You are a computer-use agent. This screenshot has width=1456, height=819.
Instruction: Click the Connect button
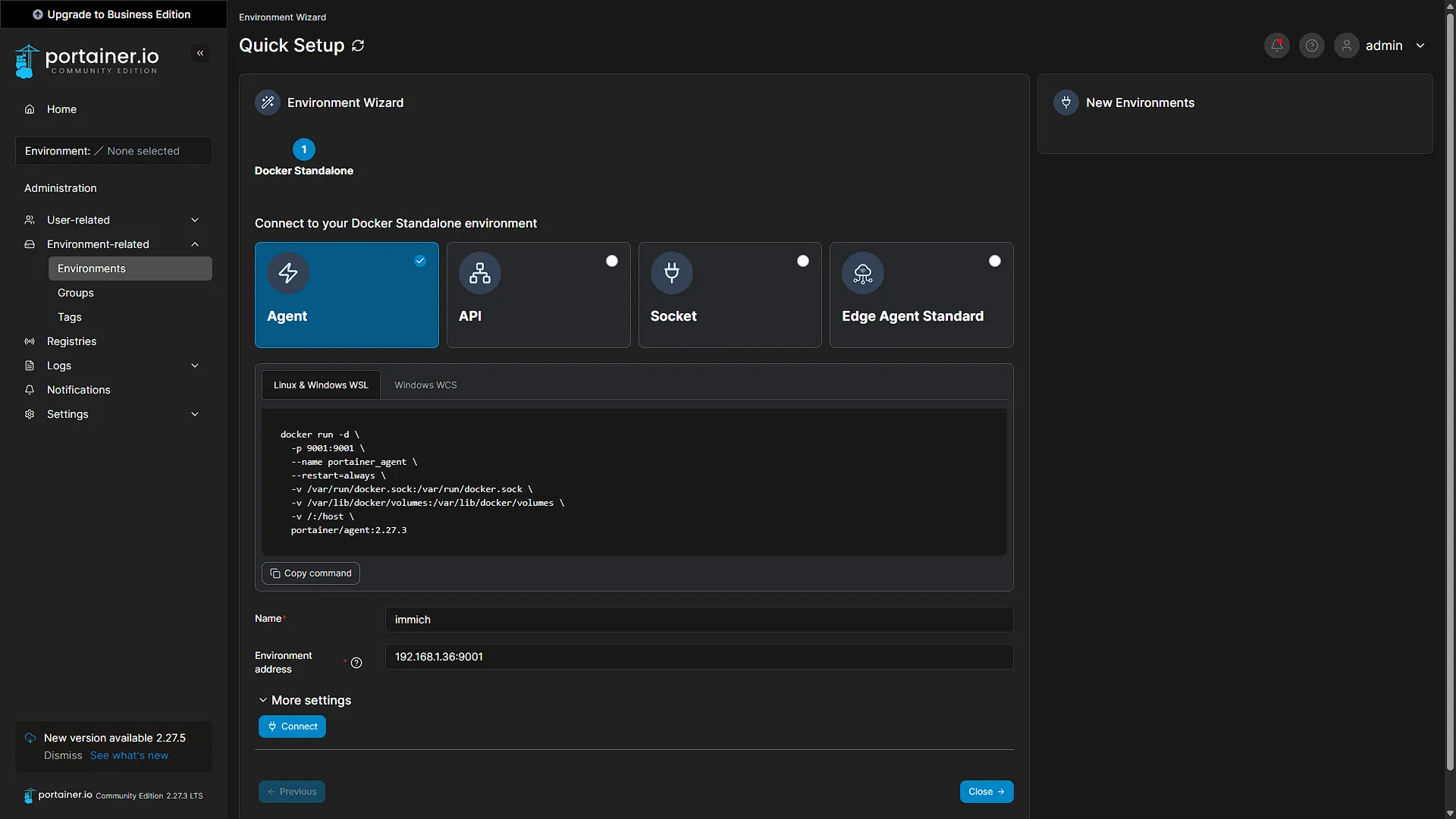click(292, 726)
